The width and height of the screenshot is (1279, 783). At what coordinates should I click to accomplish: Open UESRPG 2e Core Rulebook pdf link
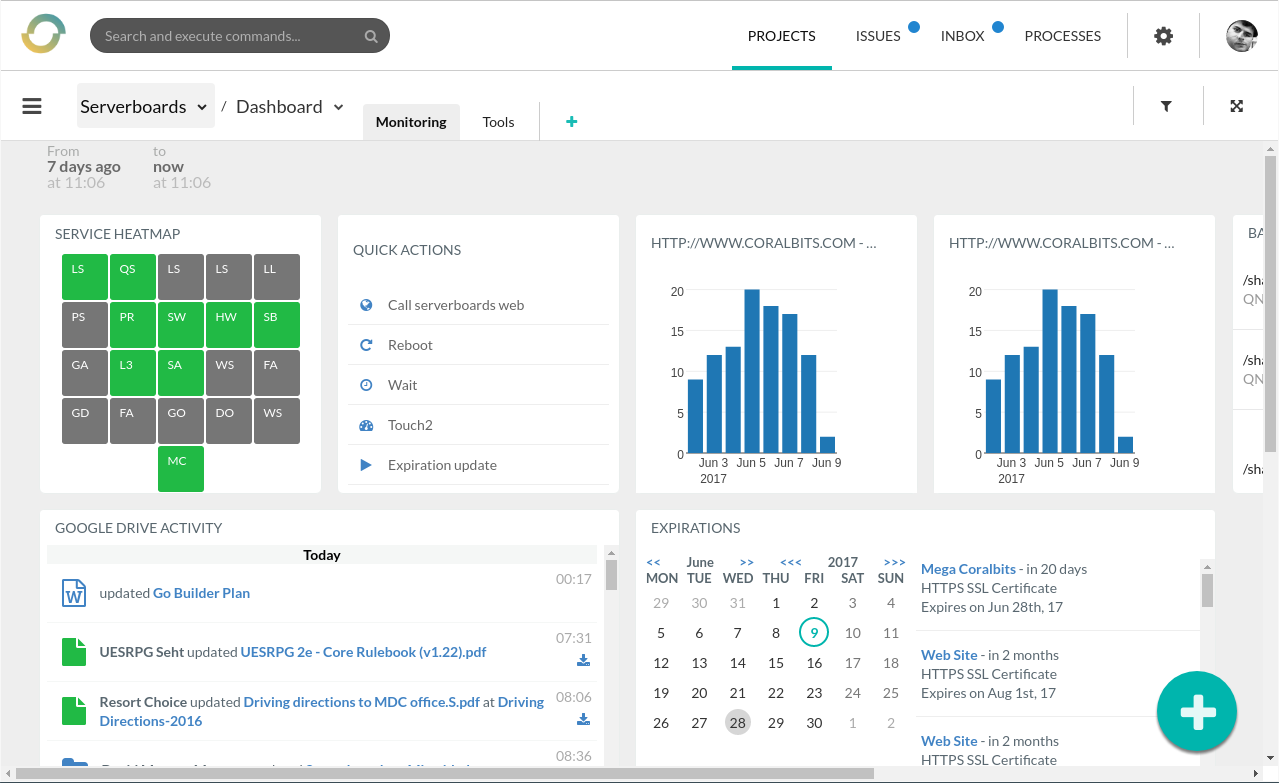(x=364, y=652)
